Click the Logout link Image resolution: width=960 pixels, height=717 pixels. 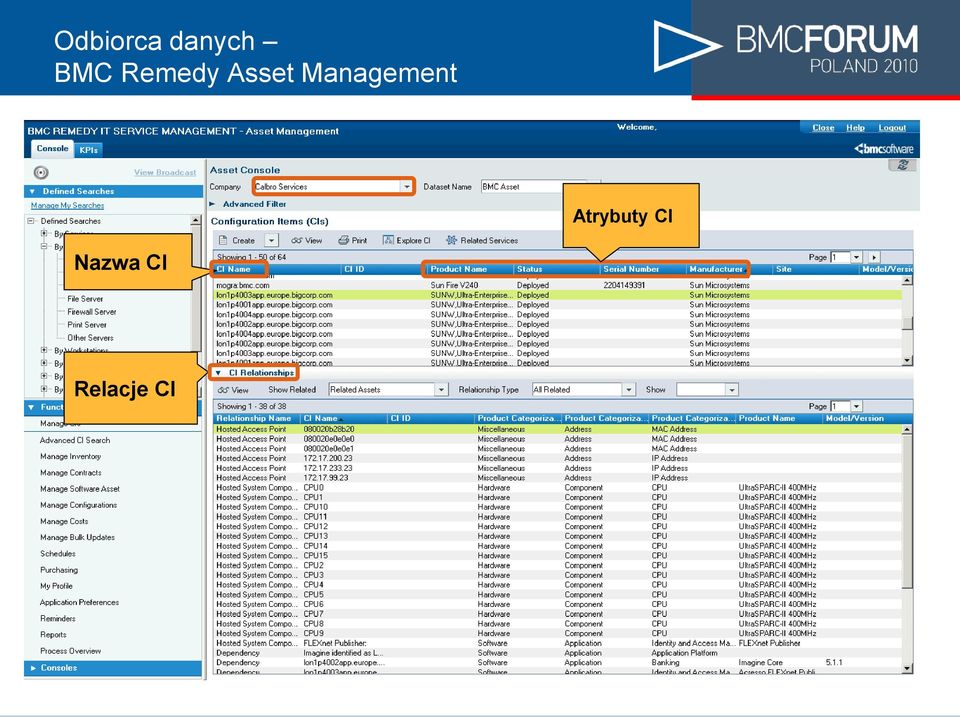click(x=892, y=127)
